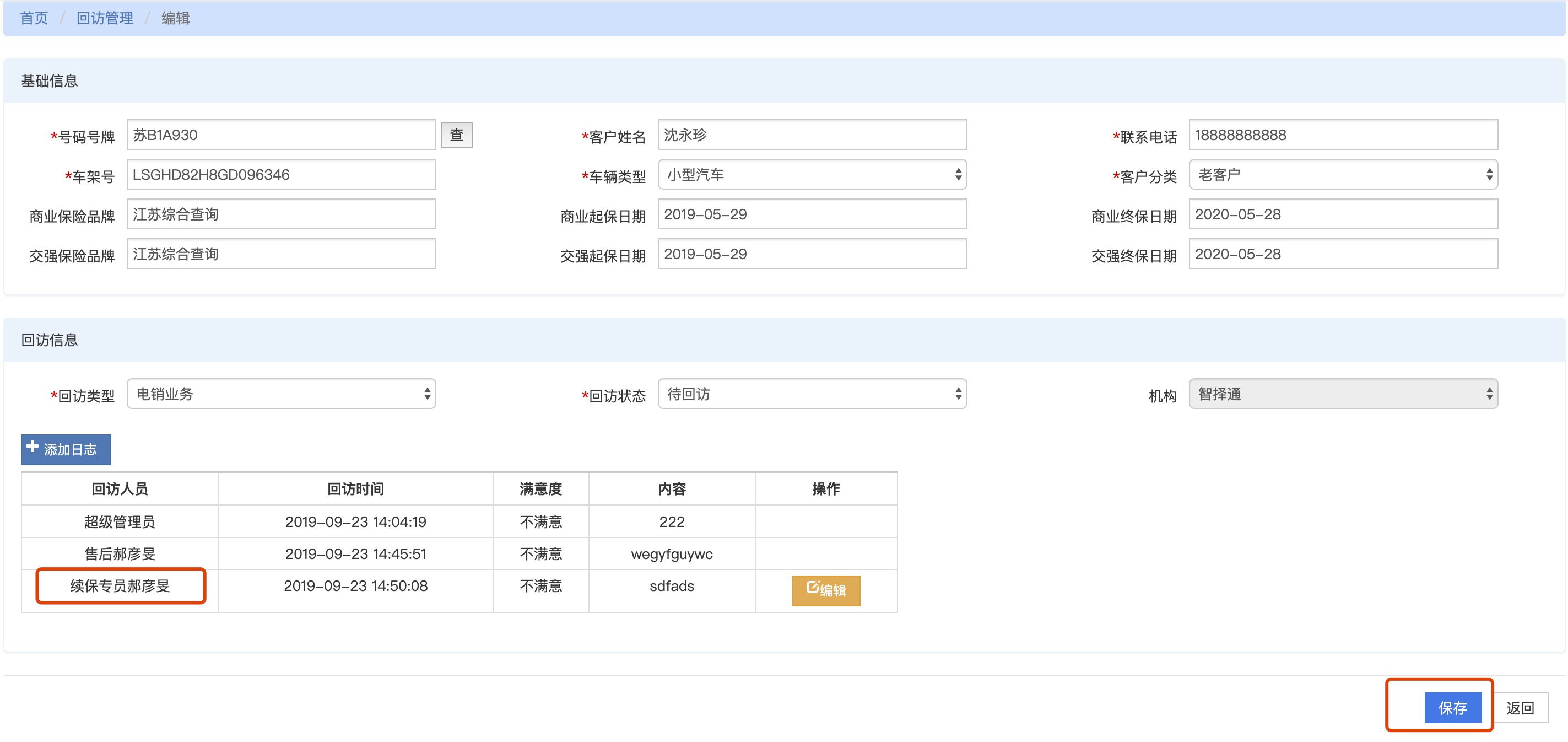The image size is (1568, 742).
Task: Click the 商业起保日期 start date field
Action: click(812, 214)
